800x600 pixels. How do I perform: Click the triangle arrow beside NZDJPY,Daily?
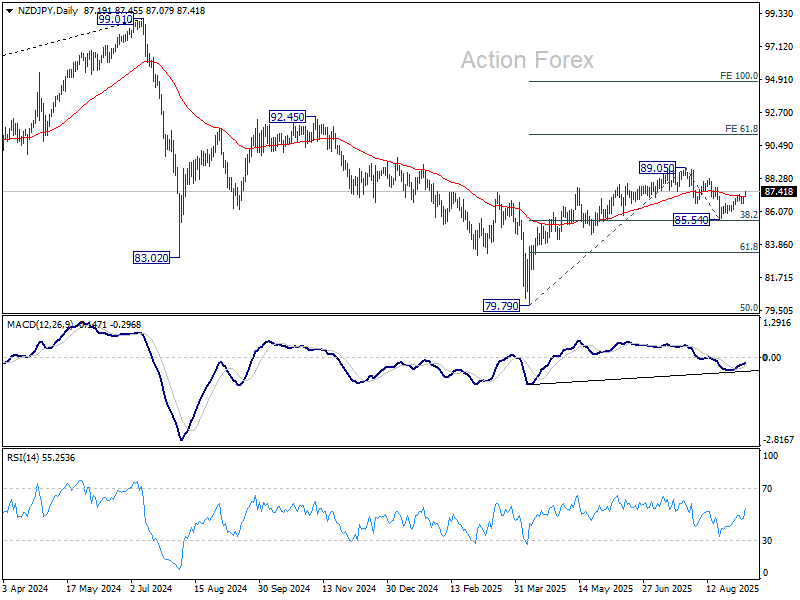click(9, 11)
